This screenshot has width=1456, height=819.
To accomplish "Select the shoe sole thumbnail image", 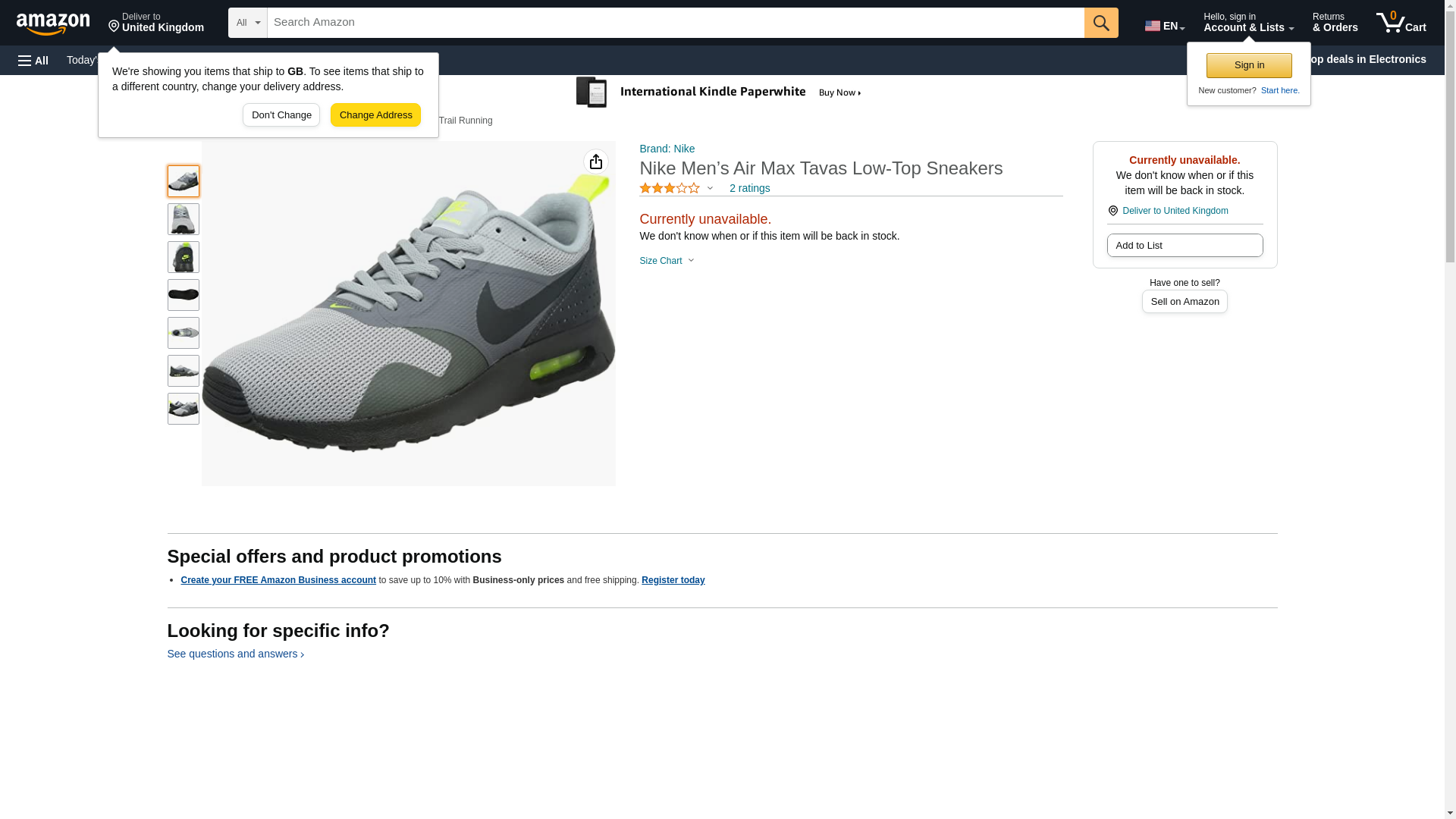I will 183,295.
